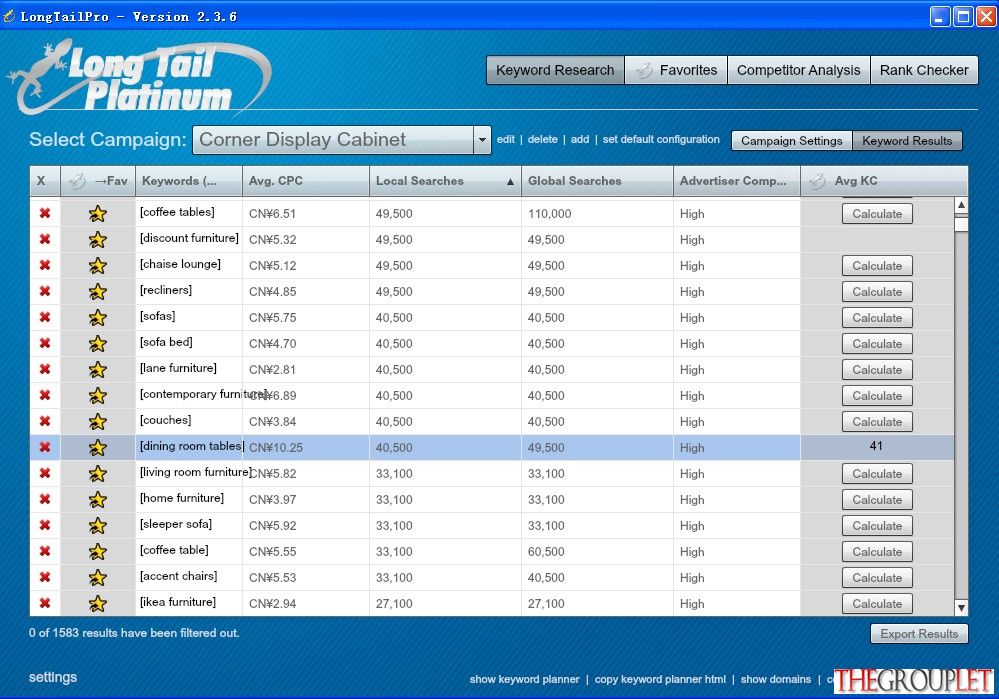This screenshot has height=699, width=999.
Task: Sort by Avg KC column header
Action: pos(884,181)
